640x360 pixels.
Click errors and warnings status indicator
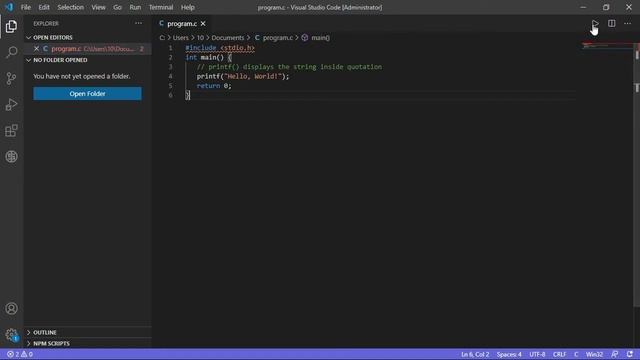tap(20, 354)
